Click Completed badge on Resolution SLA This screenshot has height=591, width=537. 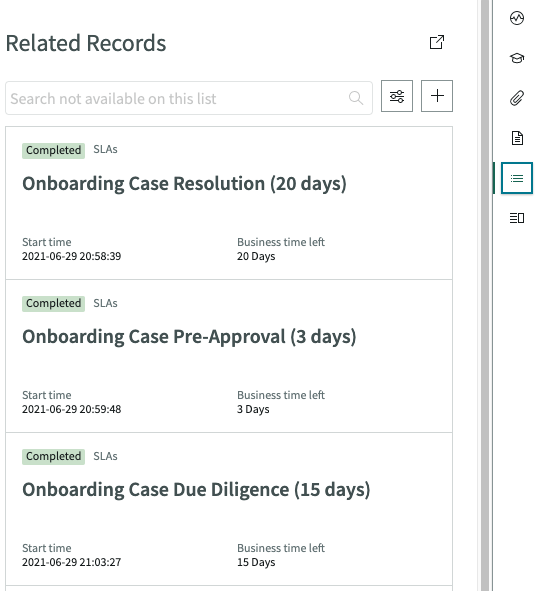click(54, 150)
